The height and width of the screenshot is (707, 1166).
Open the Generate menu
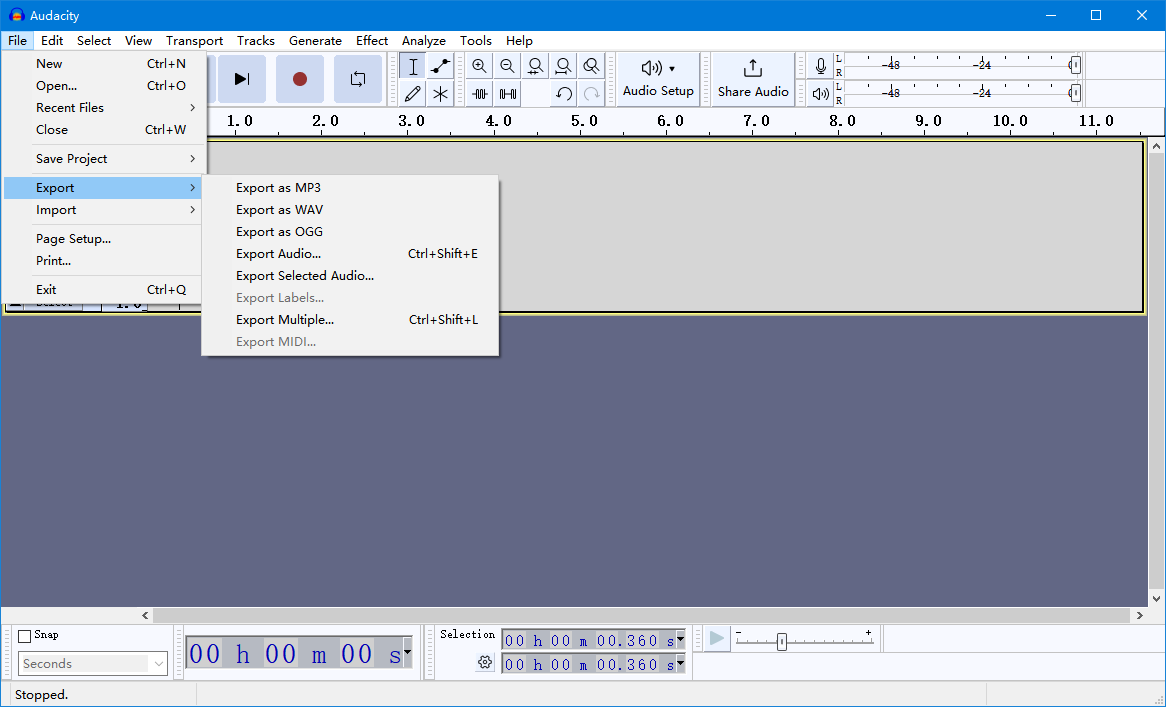[315, 41]
